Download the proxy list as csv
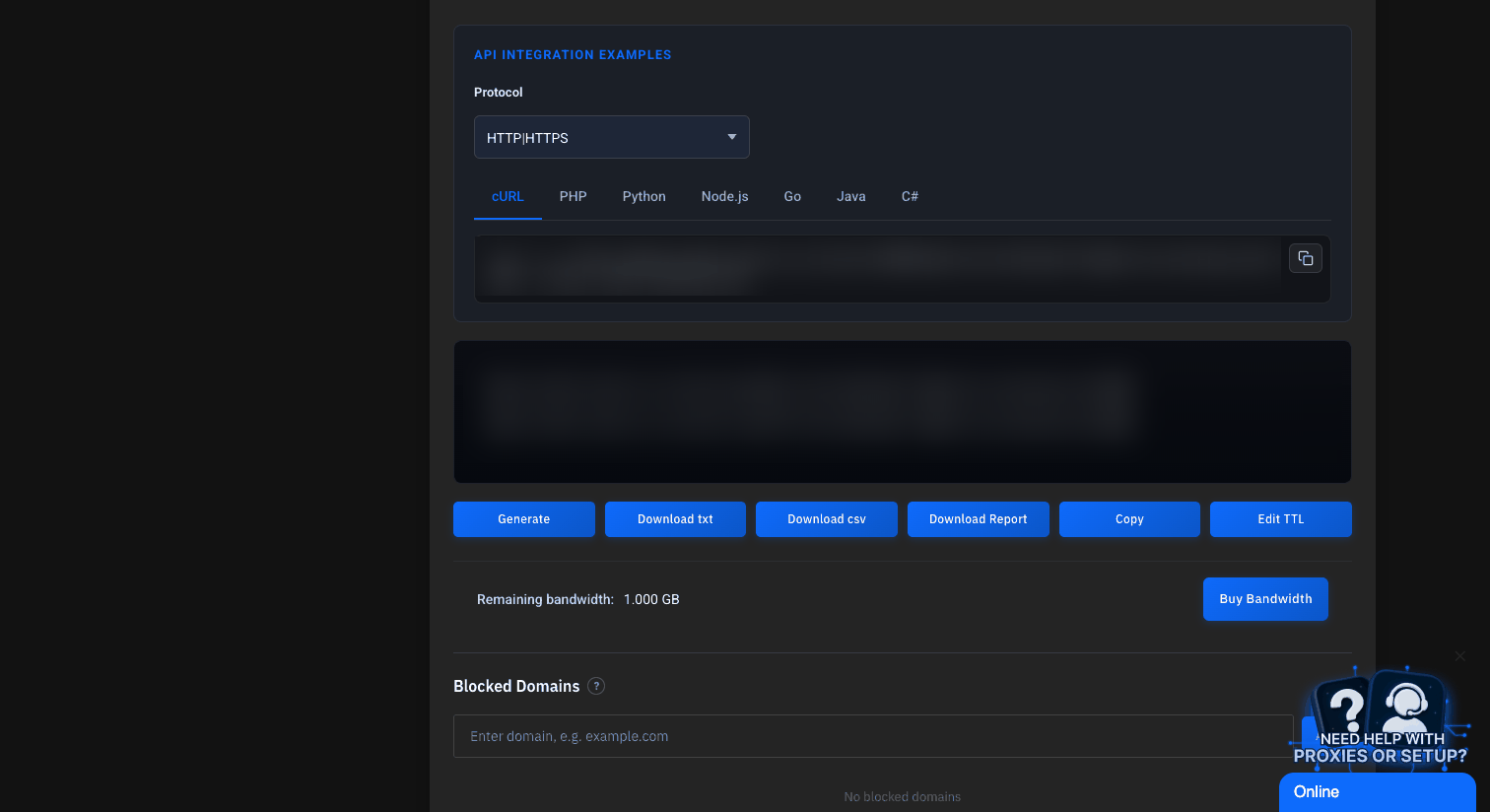 pos(827,519)
